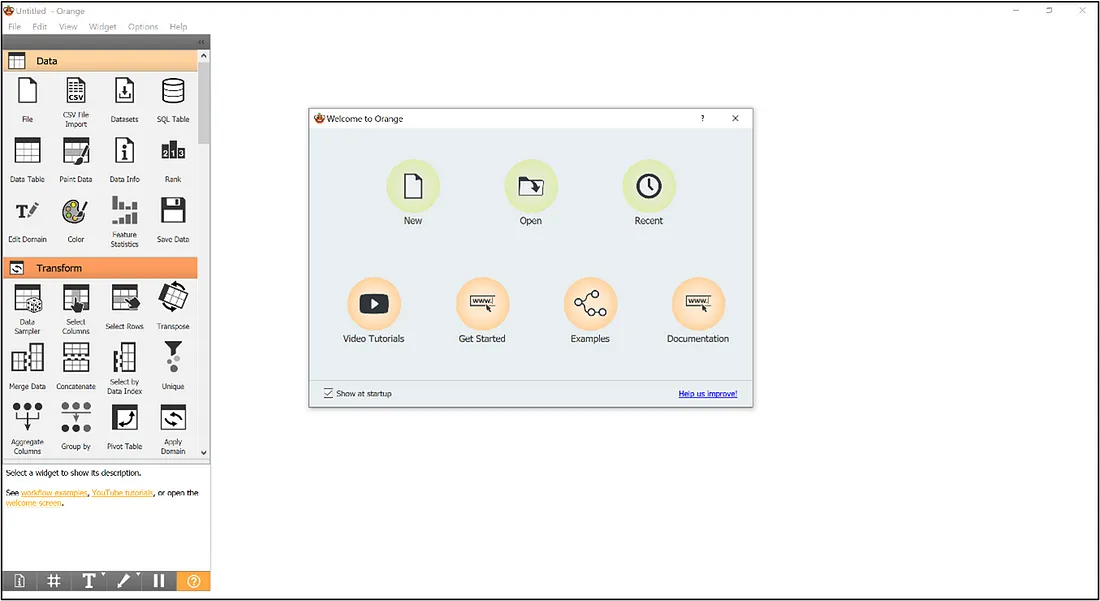Viewport: 1100px width, 601px height.
Task: Select the text annotation tool
Action: pyautogui.click(x=89, y=581)
